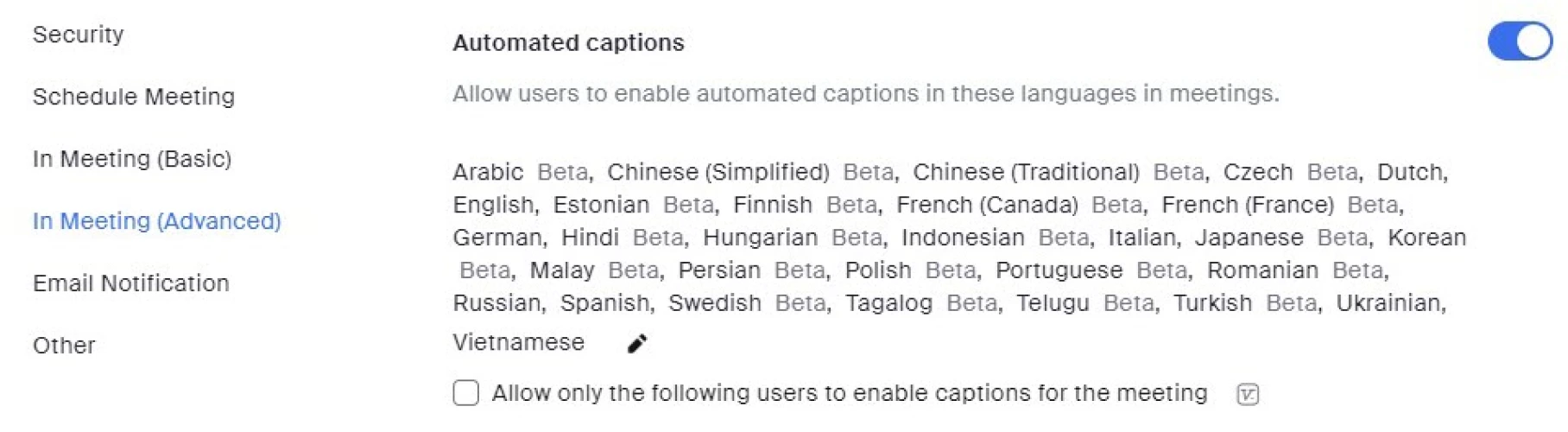Screen dimensions: 1568x432
Task: Click the Beta tag next to Czech
Action: 1332,172
